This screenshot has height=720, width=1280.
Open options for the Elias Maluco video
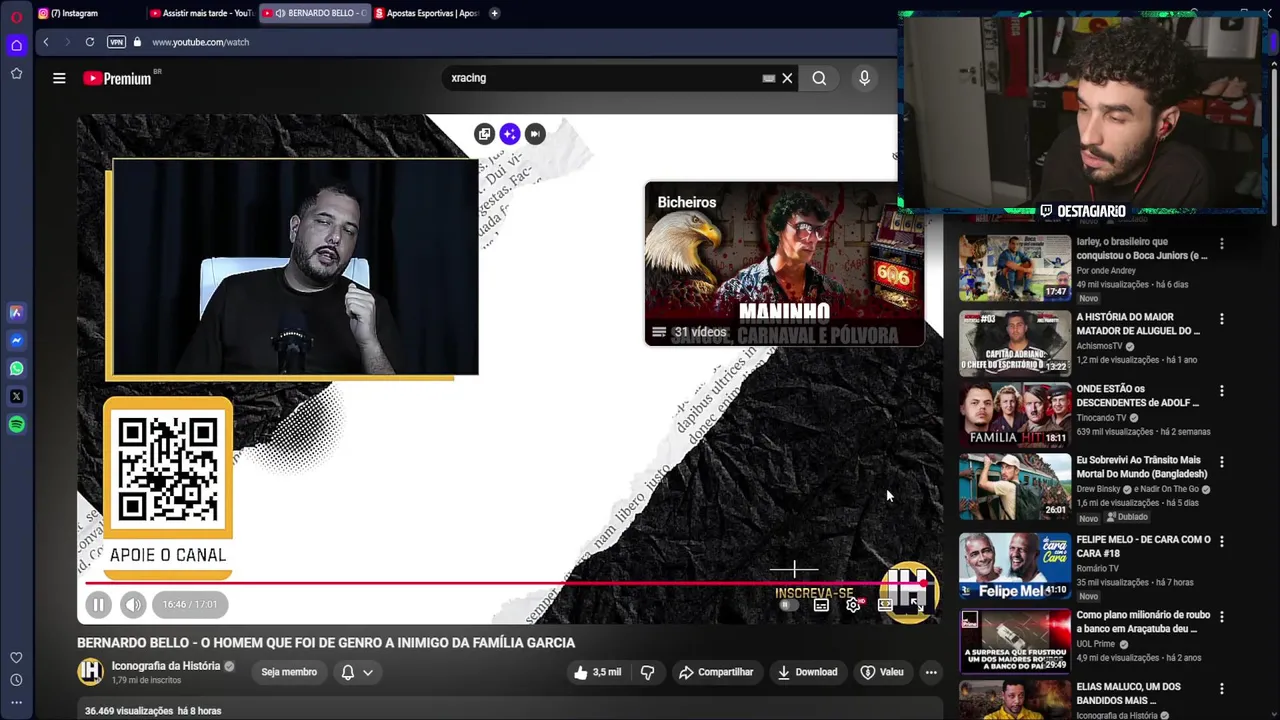pos(1221,689)
